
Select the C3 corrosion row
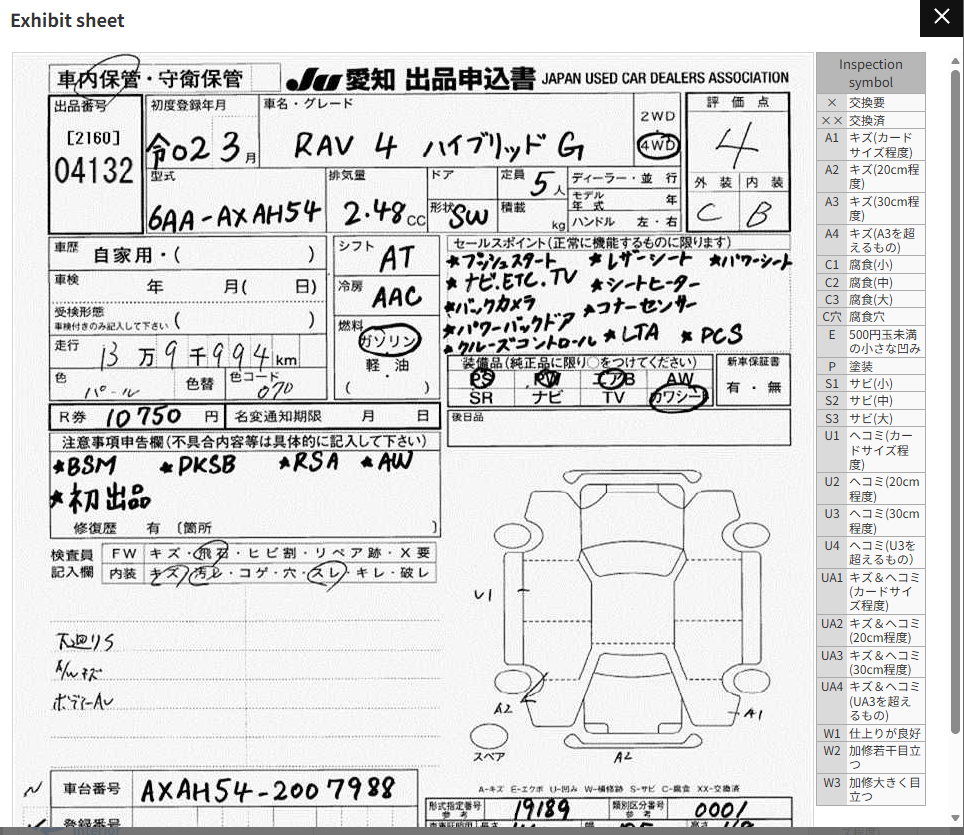pos(871,299)
